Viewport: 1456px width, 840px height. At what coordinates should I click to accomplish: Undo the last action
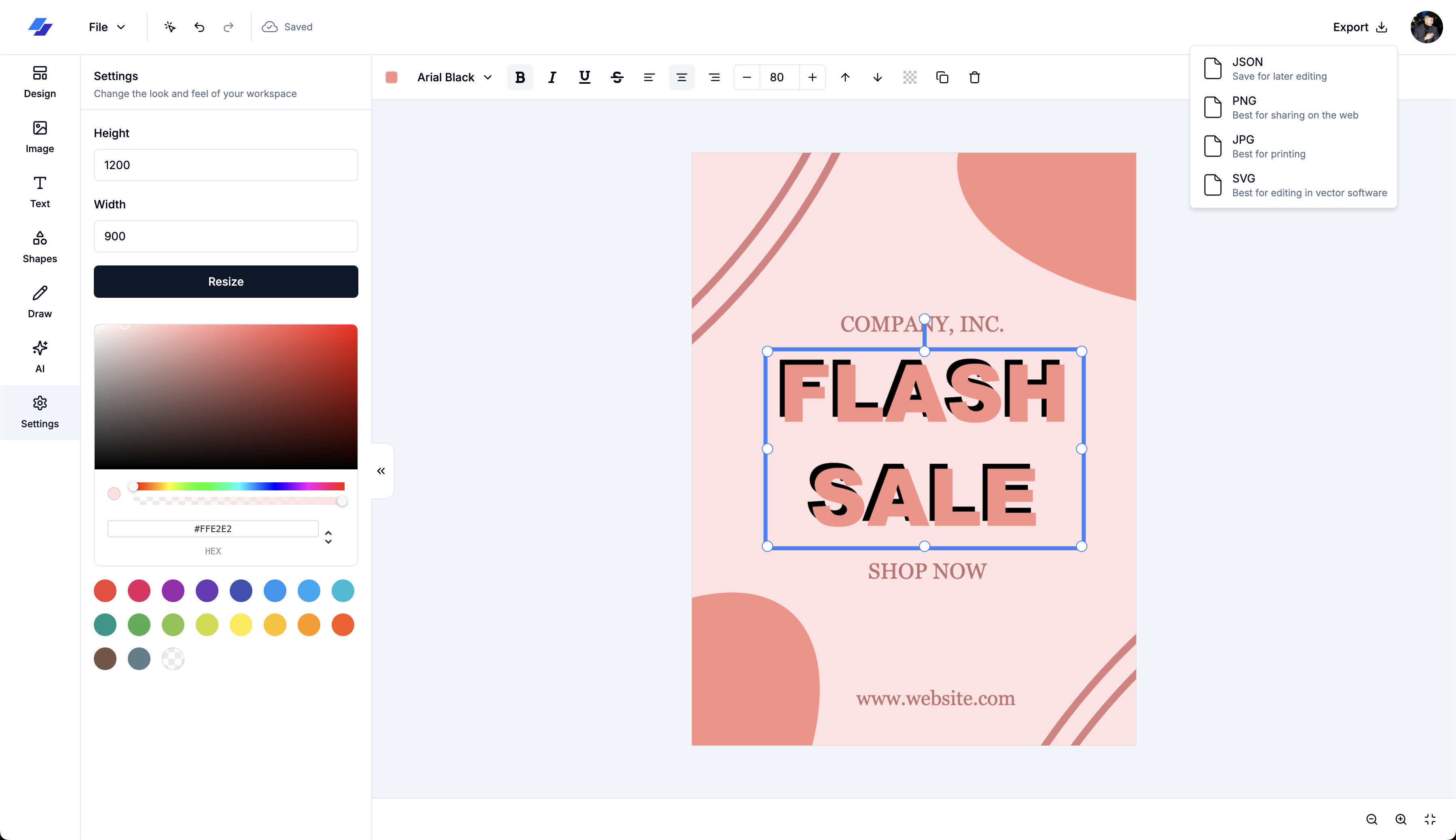(199, 27)
